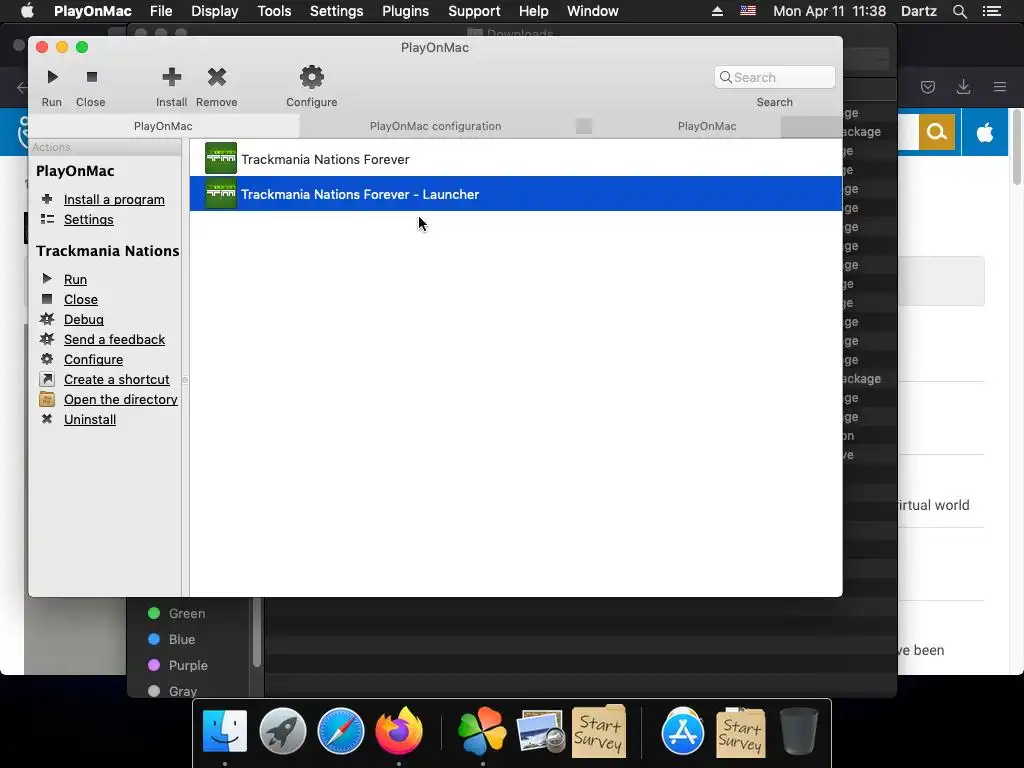Open Safari from the Dock

click(x=340, y=731)
